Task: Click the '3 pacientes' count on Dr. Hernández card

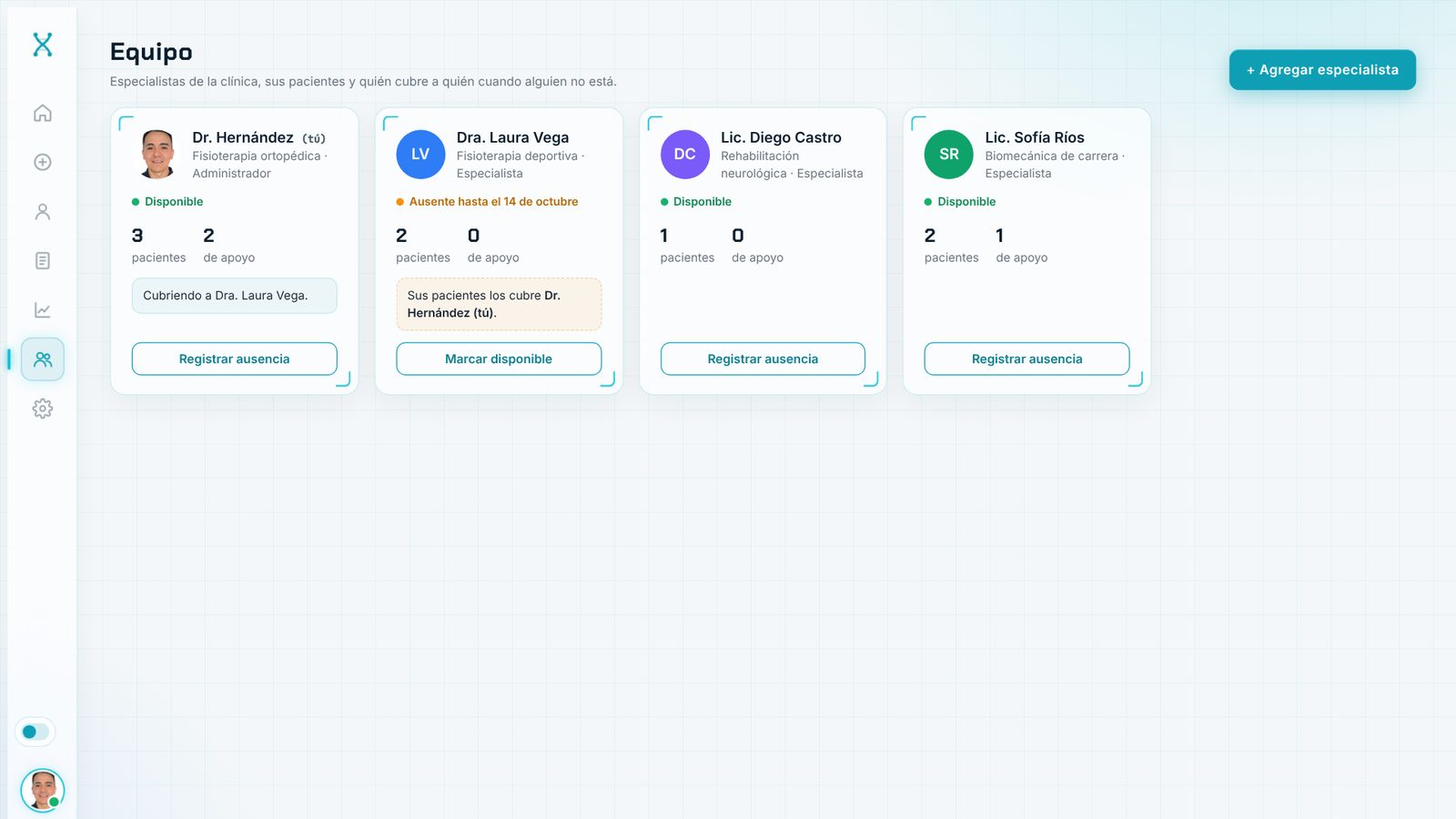Action: (x=158, y=246)
